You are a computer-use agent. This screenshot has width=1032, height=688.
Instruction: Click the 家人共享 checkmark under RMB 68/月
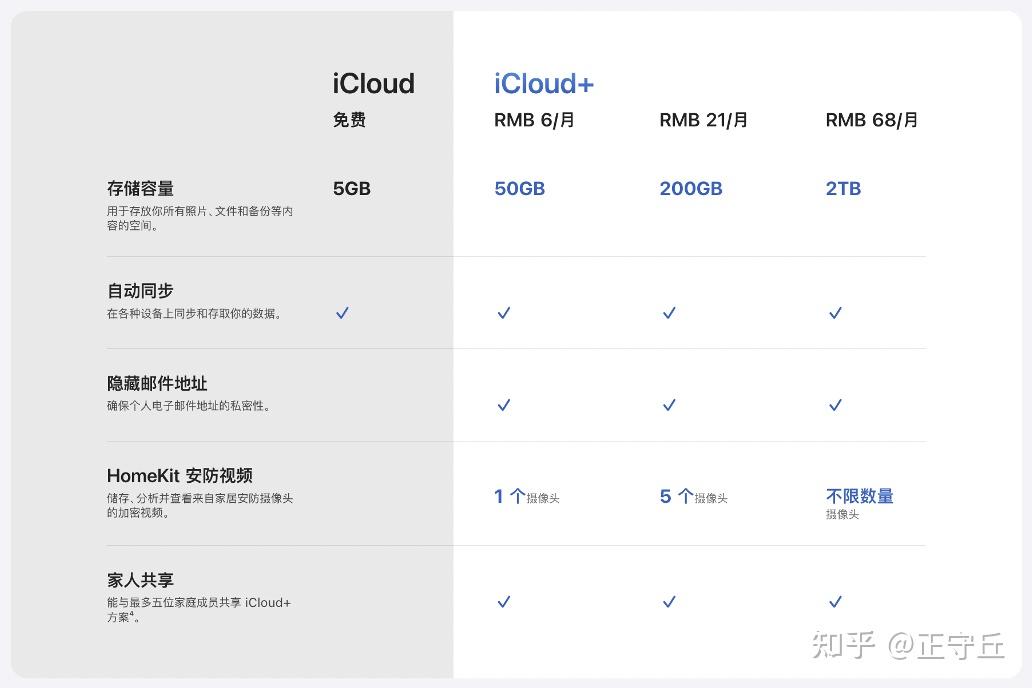(x=834, y=602)
